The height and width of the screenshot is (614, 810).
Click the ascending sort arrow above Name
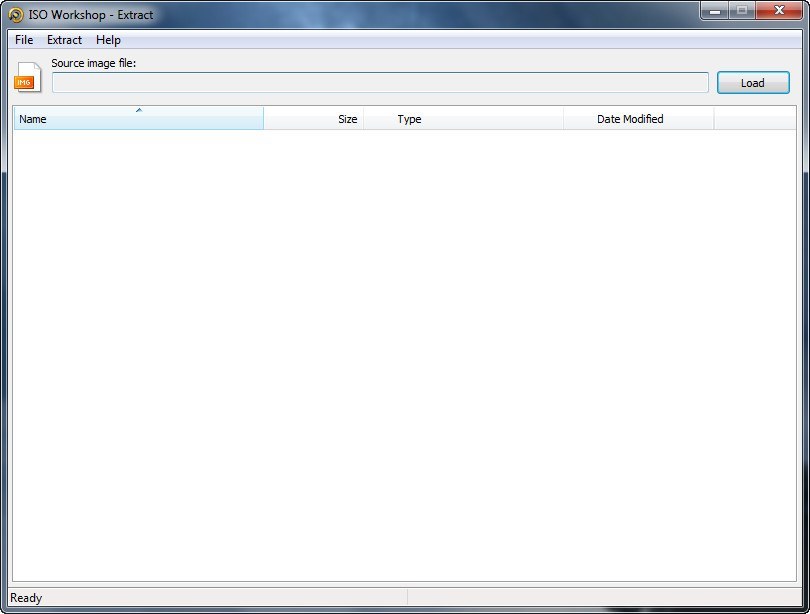[139, 112]
